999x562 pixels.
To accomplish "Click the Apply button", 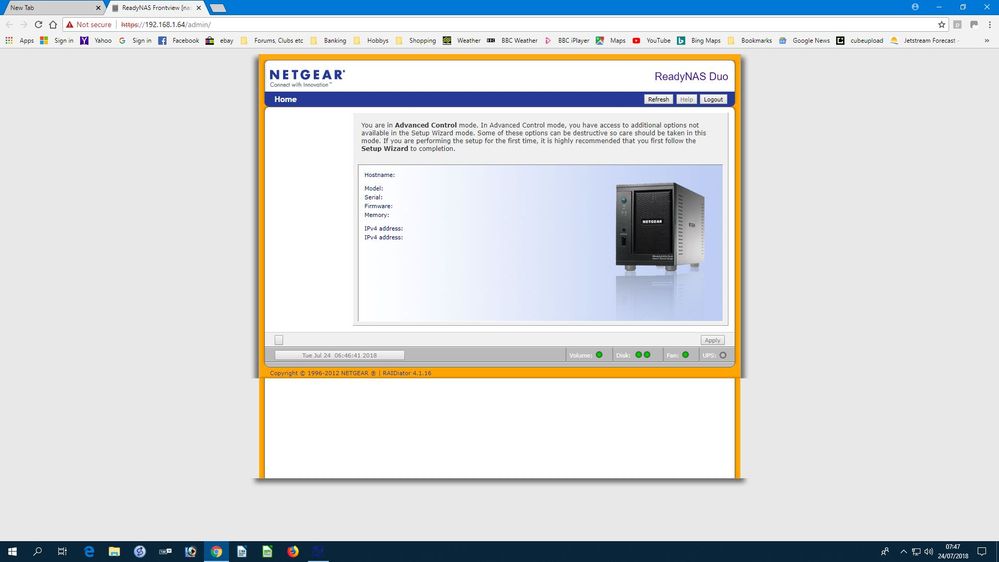I will click(712, 340).
